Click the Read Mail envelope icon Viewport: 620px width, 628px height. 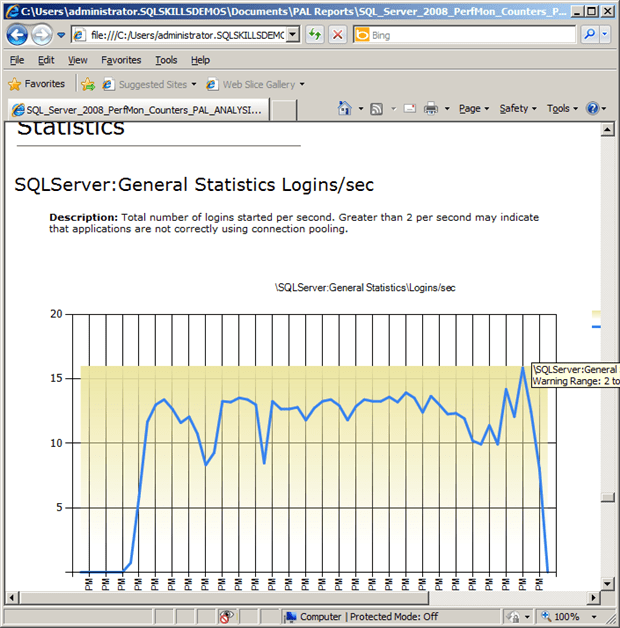click(409, 109)
